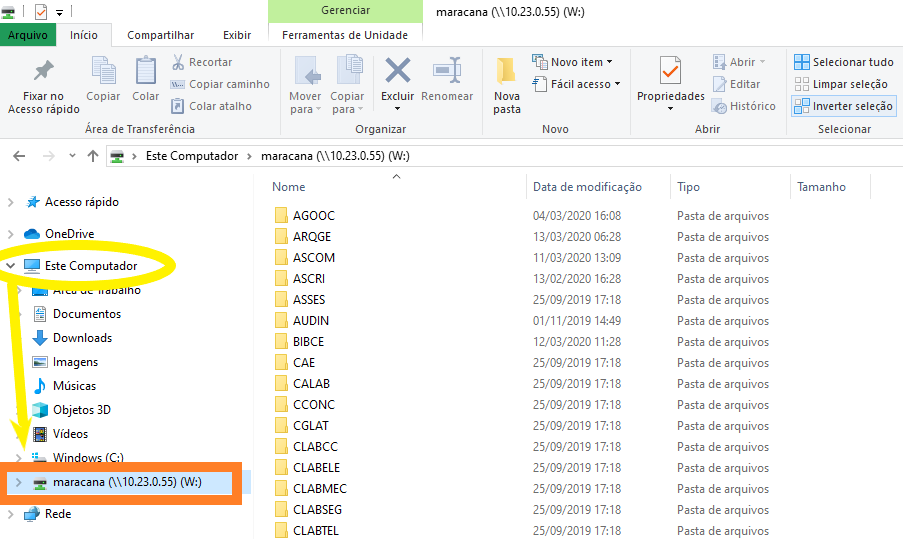Collapse the Este Computador tree node

11,266
